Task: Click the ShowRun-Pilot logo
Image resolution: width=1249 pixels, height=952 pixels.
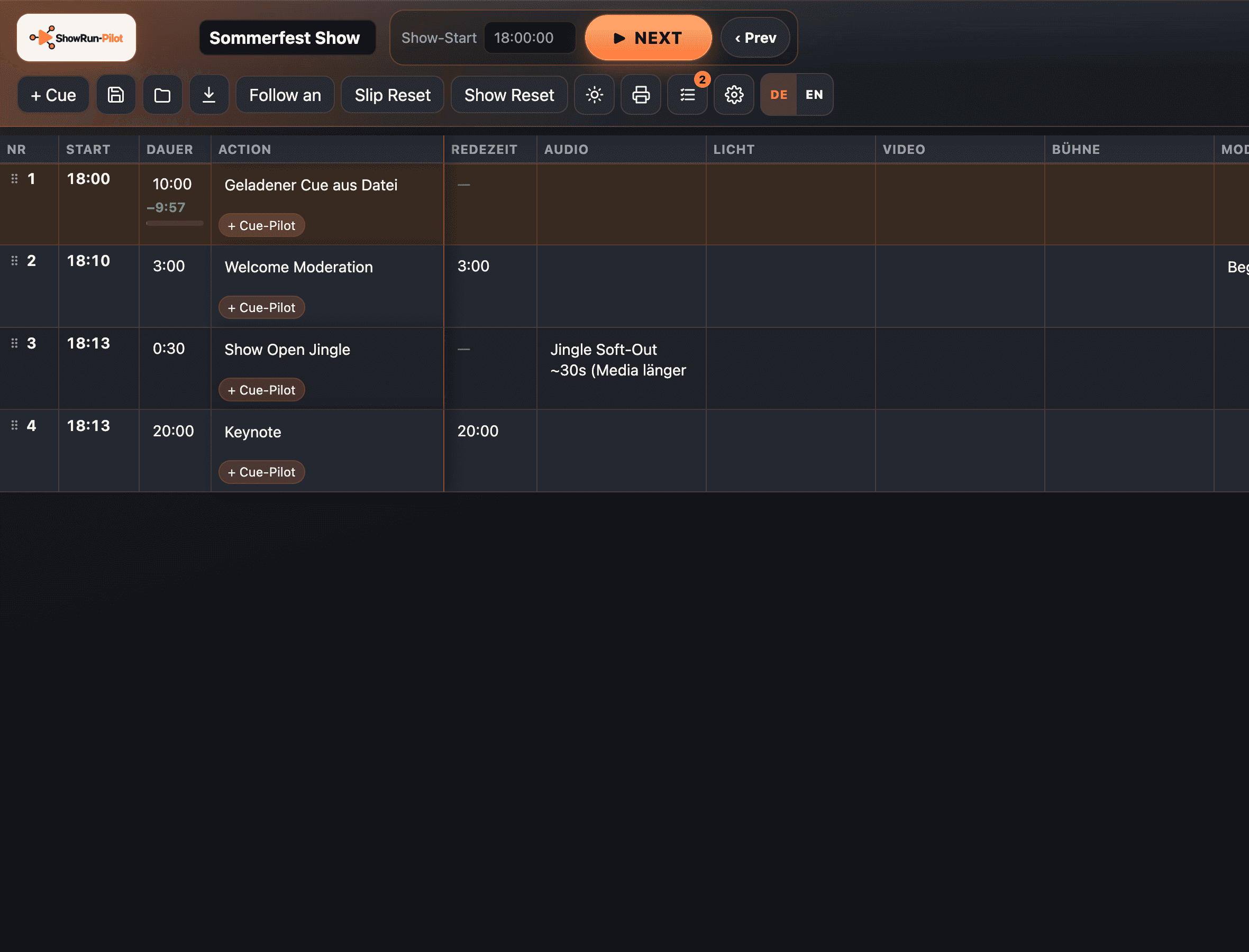Action: point(77,38)
